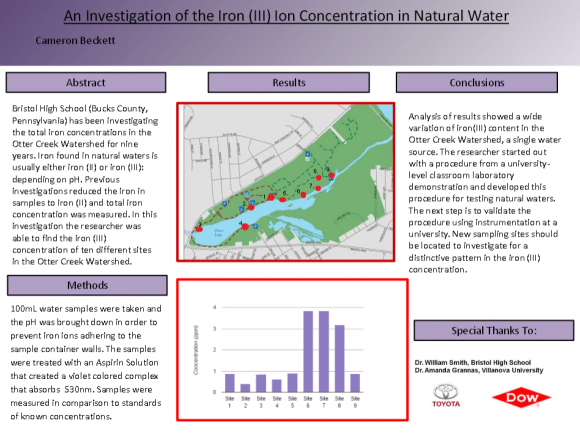Select red site marker 7 on map
This screenshot has height=434, width=580.
318,188
